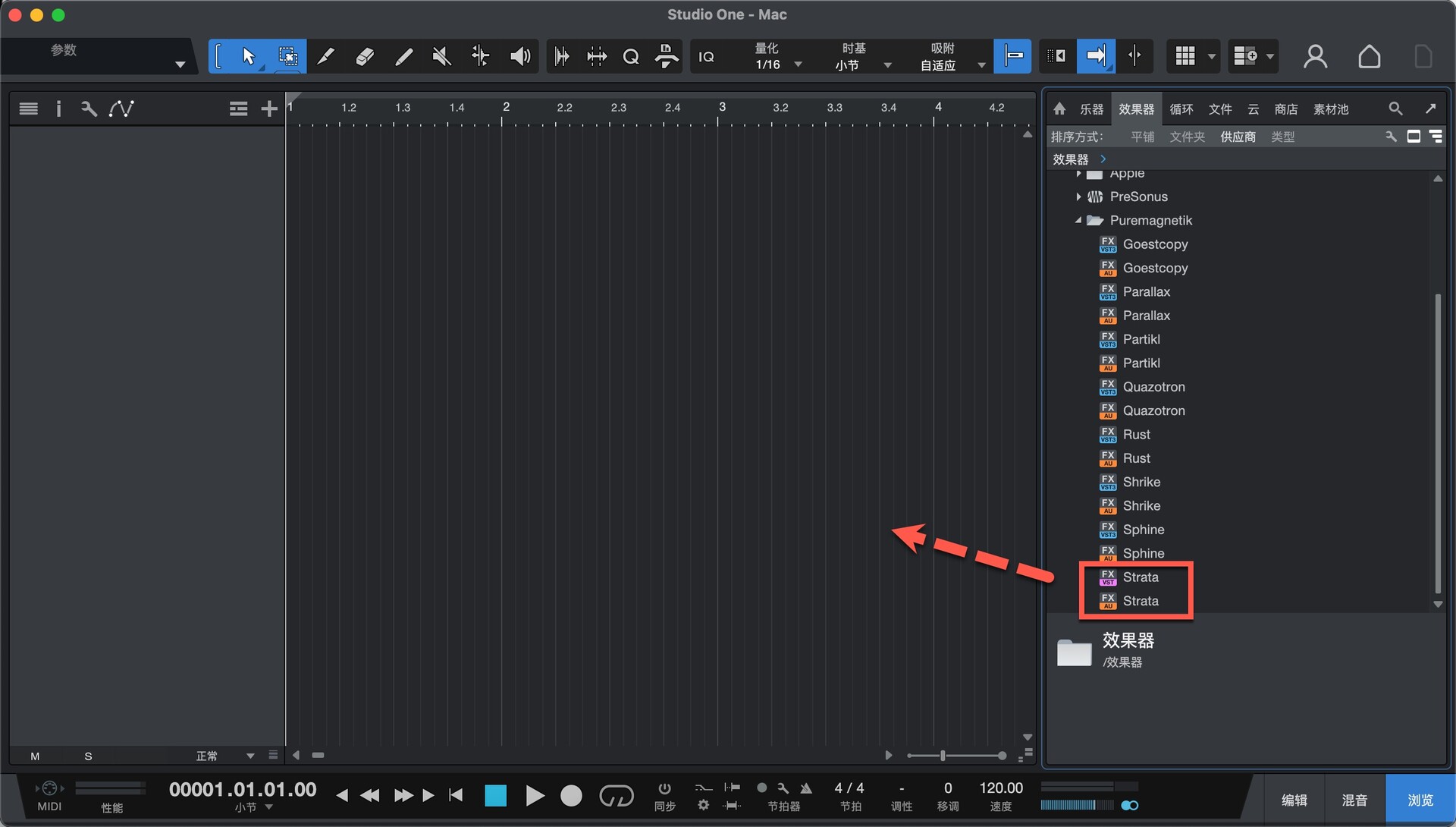Open the inspector i icon
The height and width of the screenshot is (827, 1456).
pos(58,108)
